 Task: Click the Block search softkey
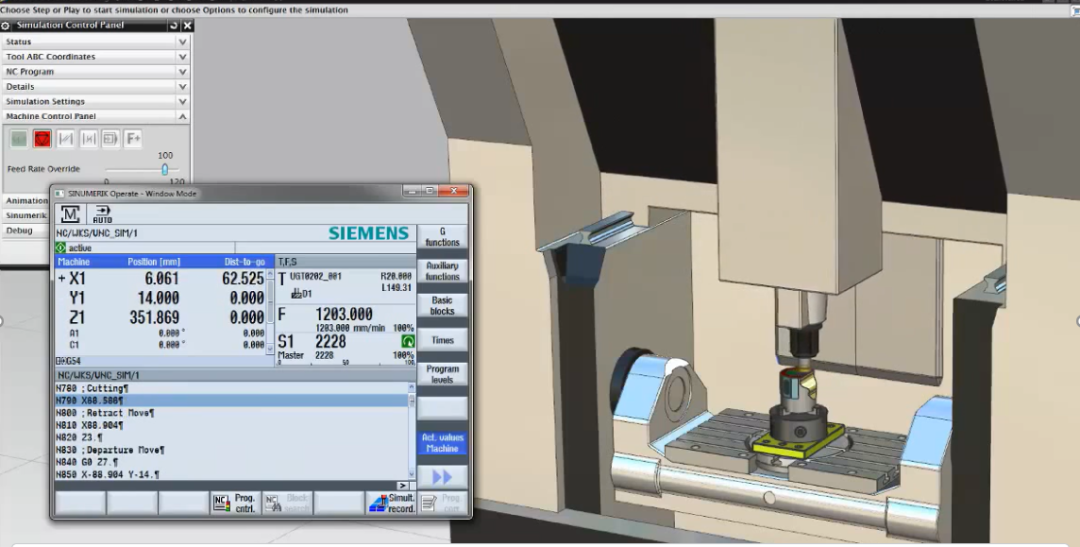287,504
